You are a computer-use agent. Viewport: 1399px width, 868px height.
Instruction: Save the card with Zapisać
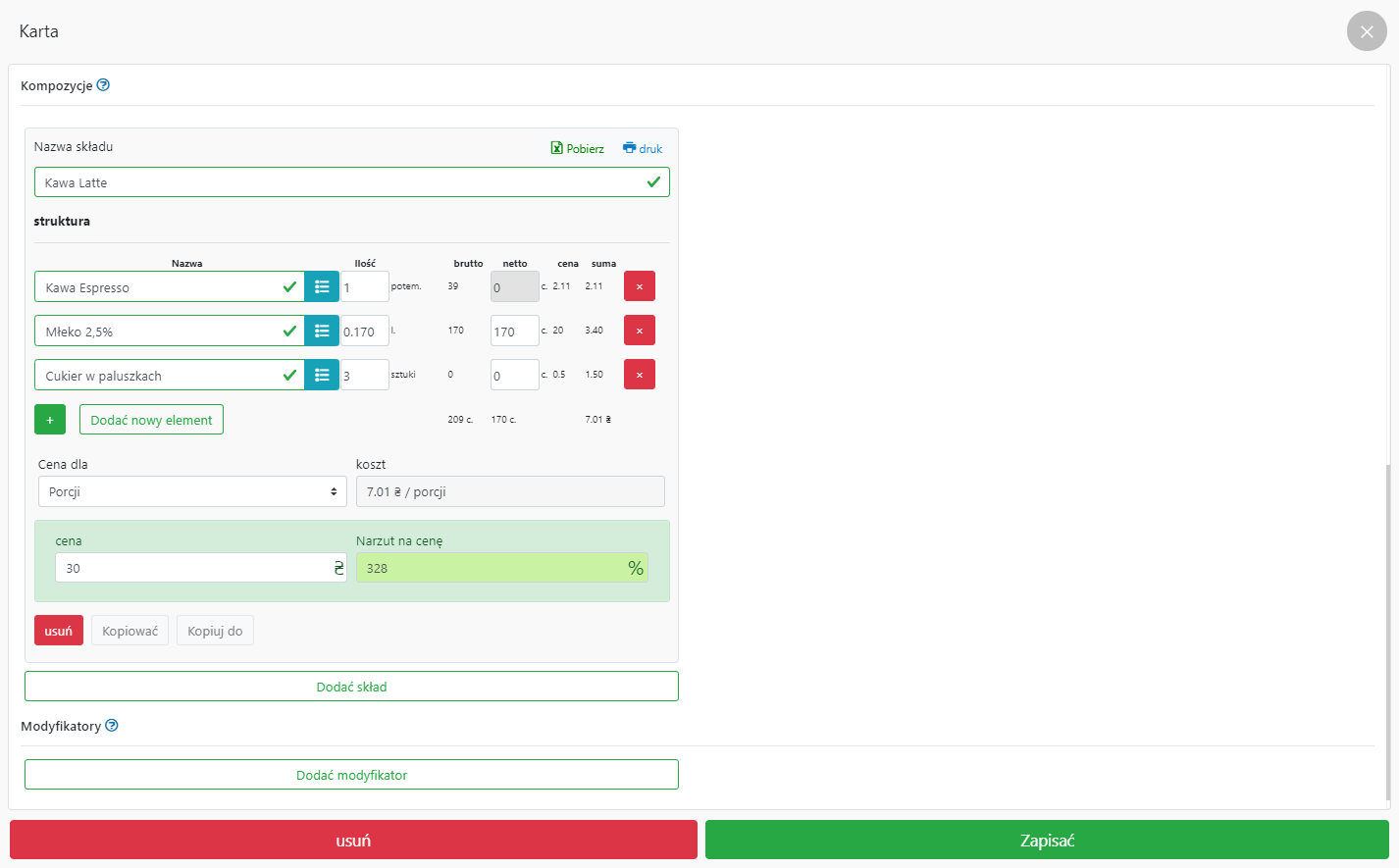1047,841
